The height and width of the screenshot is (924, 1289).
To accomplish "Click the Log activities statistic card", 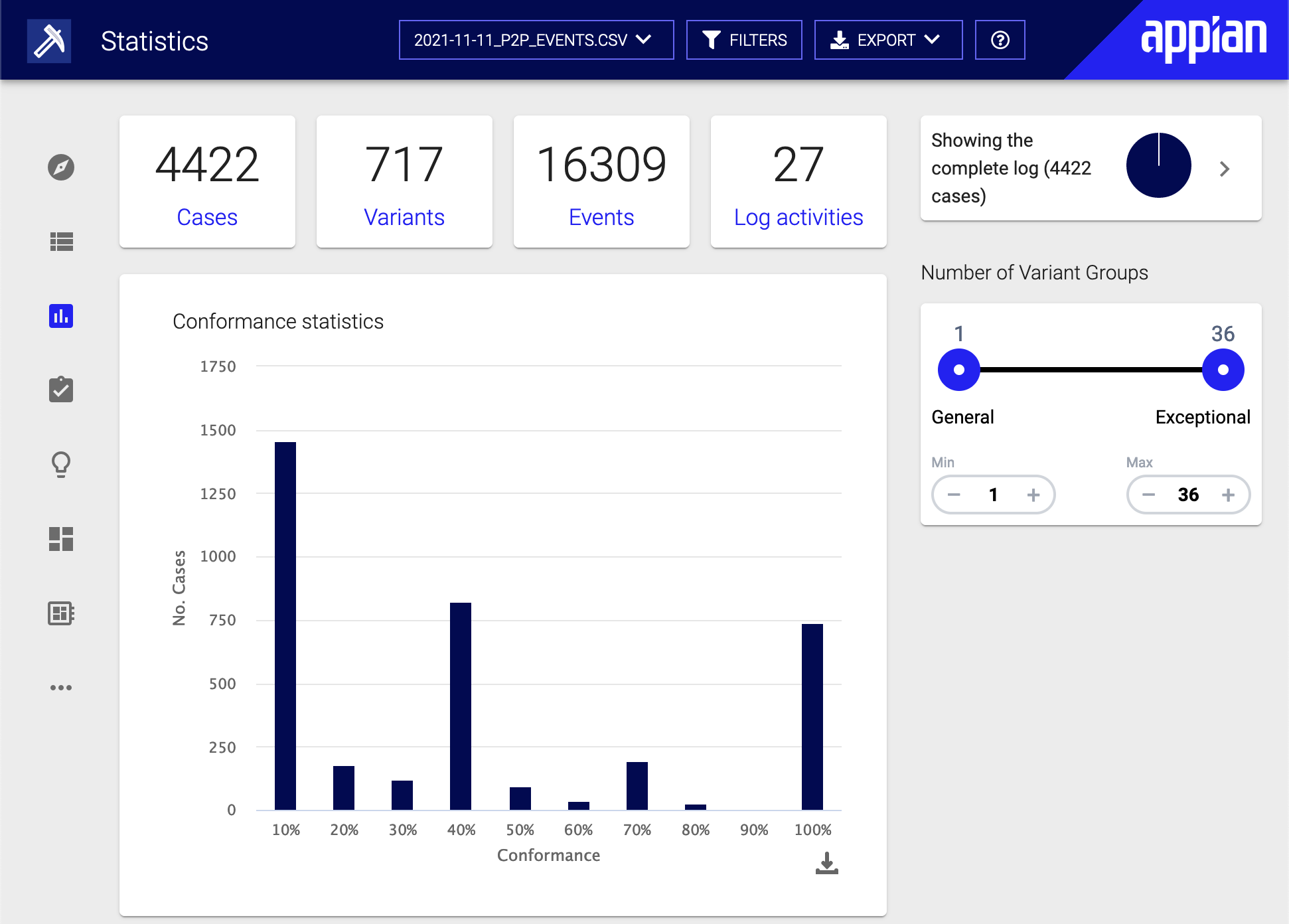I will pos(798,182).
